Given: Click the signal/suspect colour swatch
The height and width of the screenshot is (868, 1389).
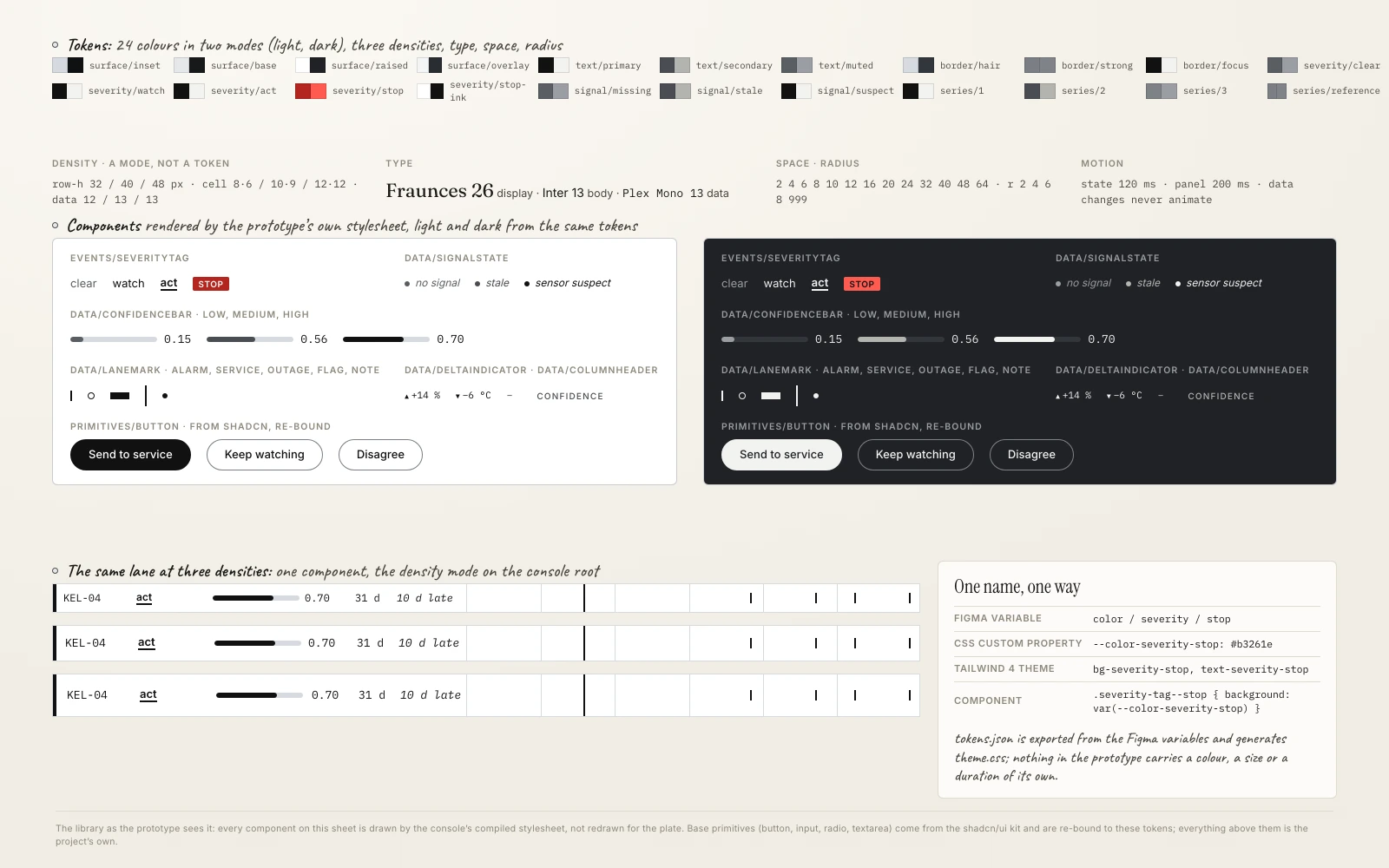Looking at the screenshot, I should tap(797, 91).
